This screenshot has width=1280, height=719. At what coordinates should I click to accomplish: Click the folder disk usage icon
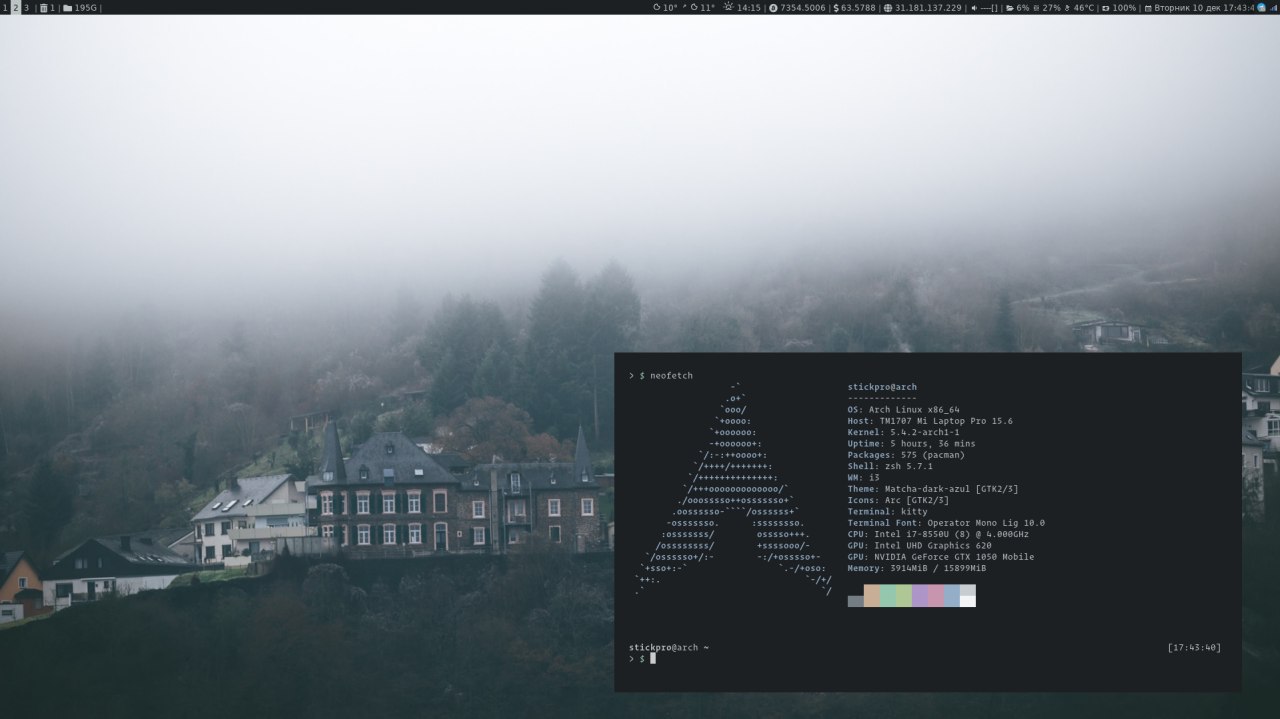click(67, 7)
